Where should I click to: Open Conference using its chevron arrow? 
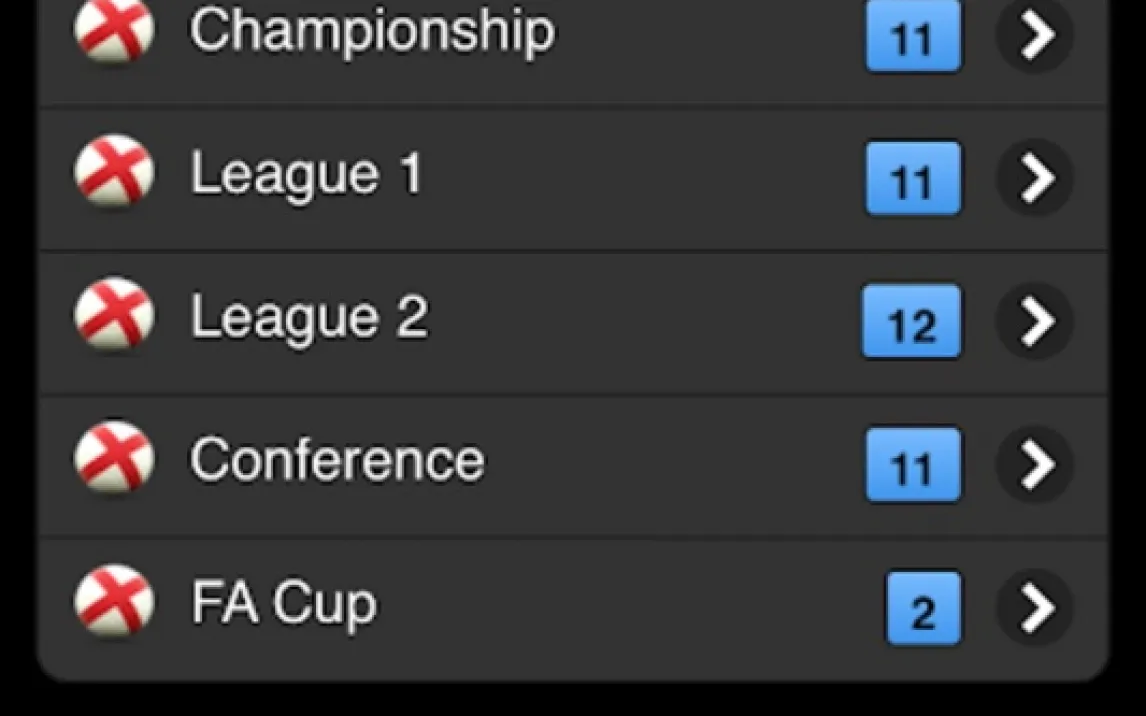point(1034,464)
